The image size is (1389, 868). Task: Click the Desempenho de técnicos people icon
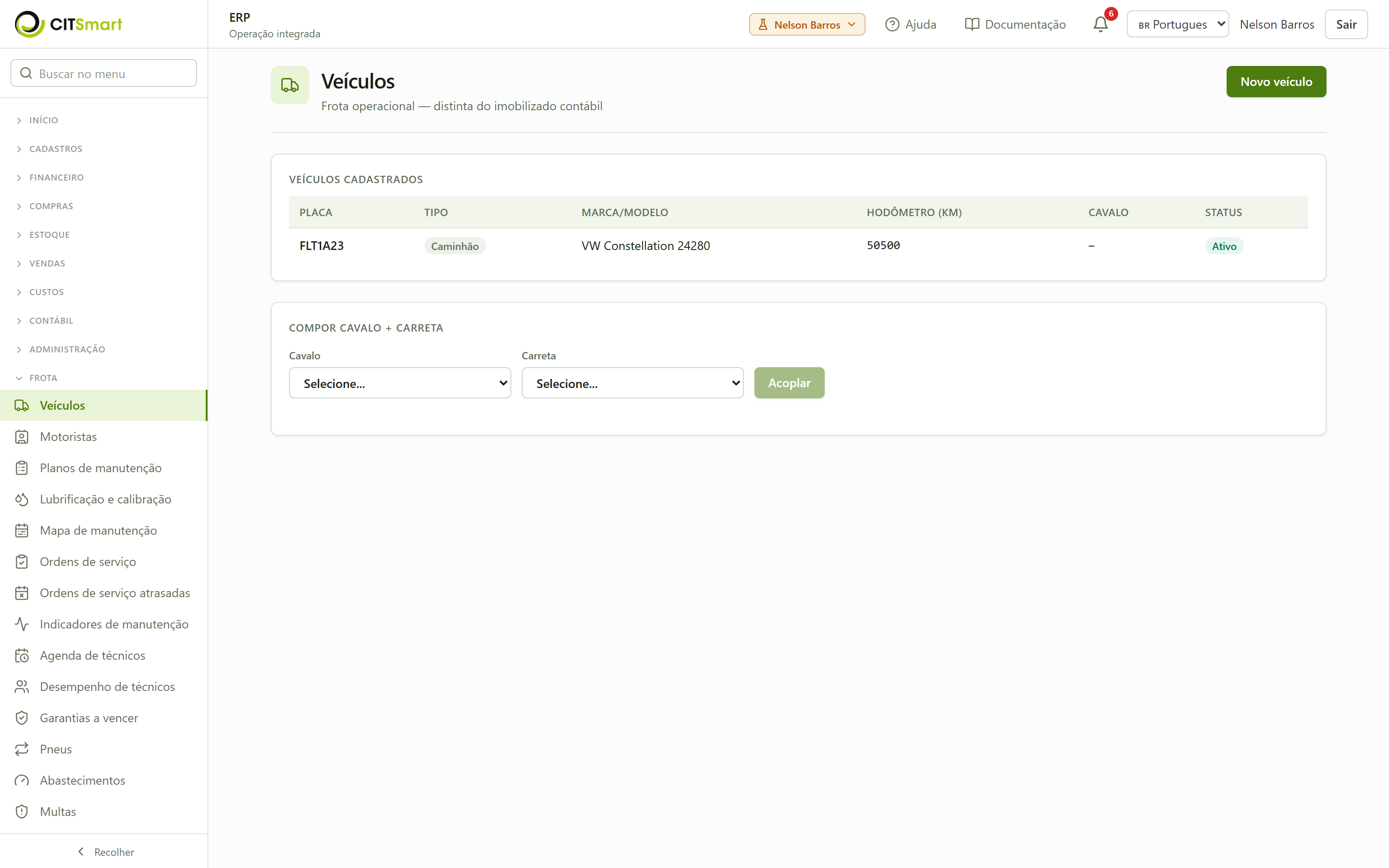coord(22,687)
